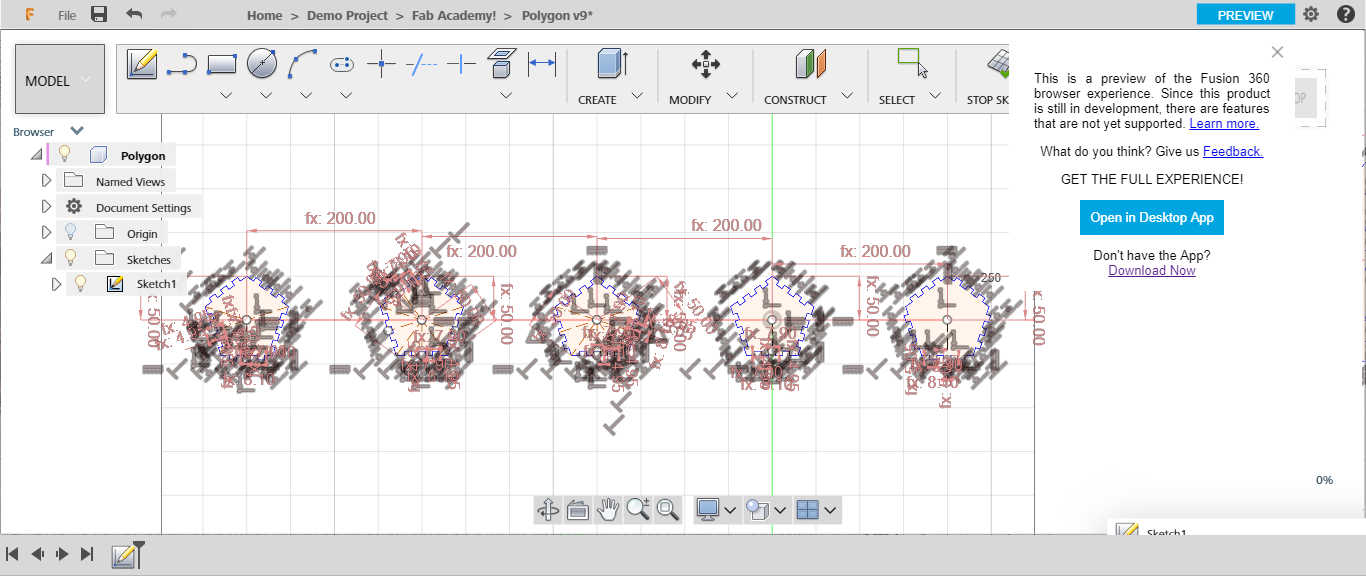Open dropdown arrow under the Slot tool
Viewport: 1366px width, 580px height.
pyautogui.click(x=345, y=95)
